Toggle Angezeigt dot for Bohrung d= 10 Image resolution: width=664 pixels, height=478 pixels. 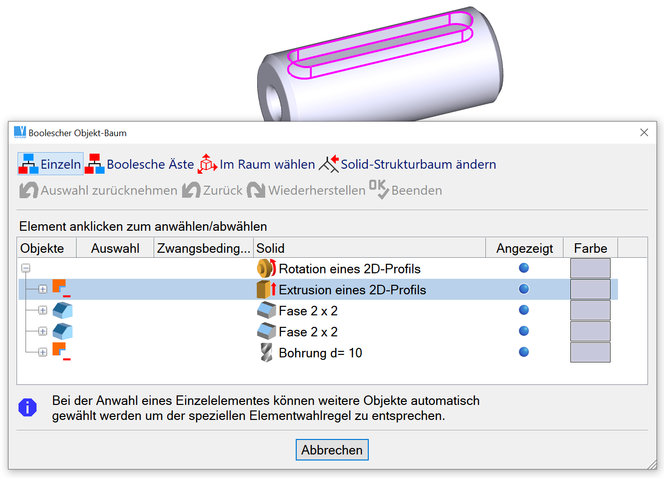524,352
